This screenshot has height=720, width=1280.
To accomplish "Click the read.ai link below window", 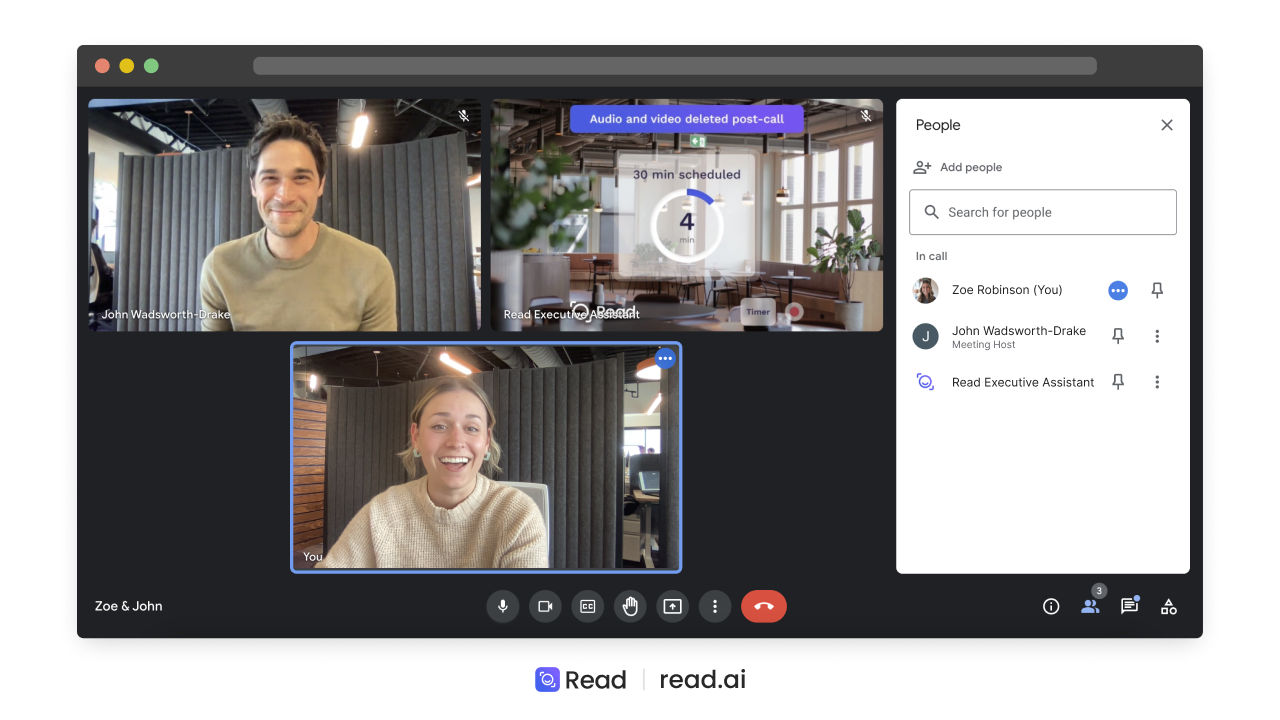I will pos(703,680).
